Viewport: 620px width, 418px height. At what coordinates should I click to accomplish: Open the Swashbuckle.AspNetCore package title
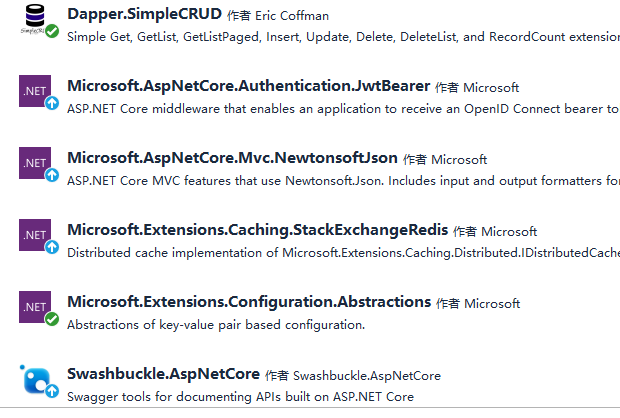163,374
